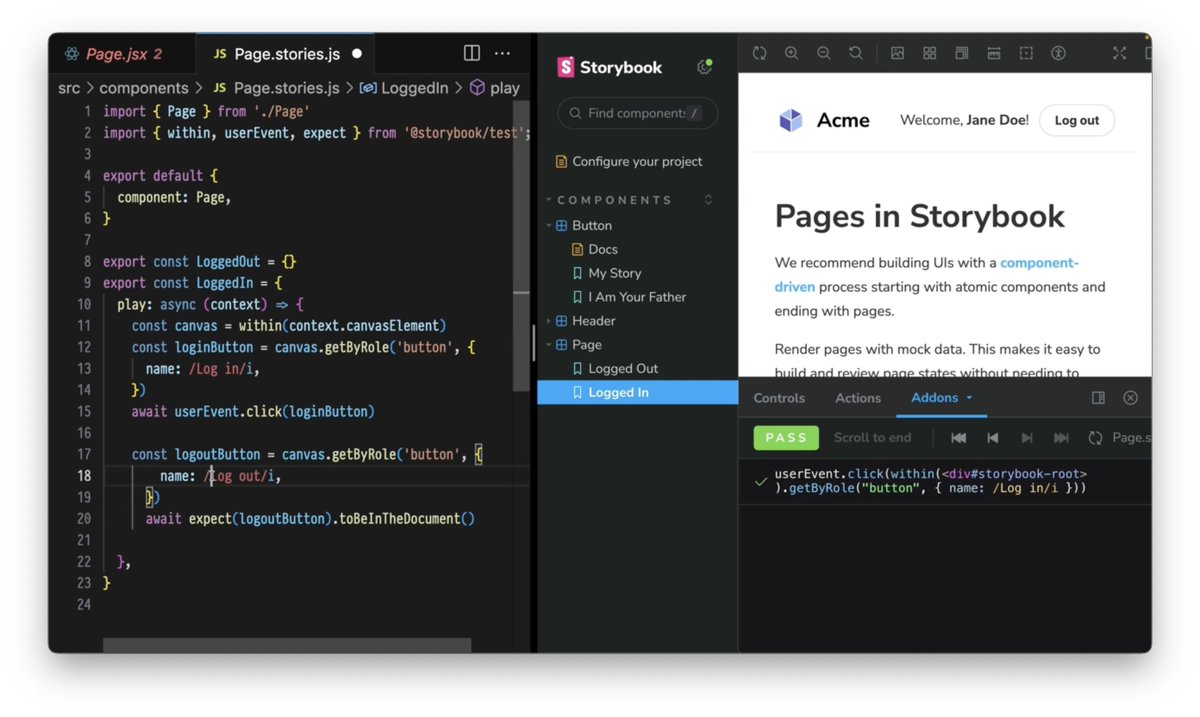Select the Logged In story
This screenshot has width=1200, height=717.
[x=637, y=393]
